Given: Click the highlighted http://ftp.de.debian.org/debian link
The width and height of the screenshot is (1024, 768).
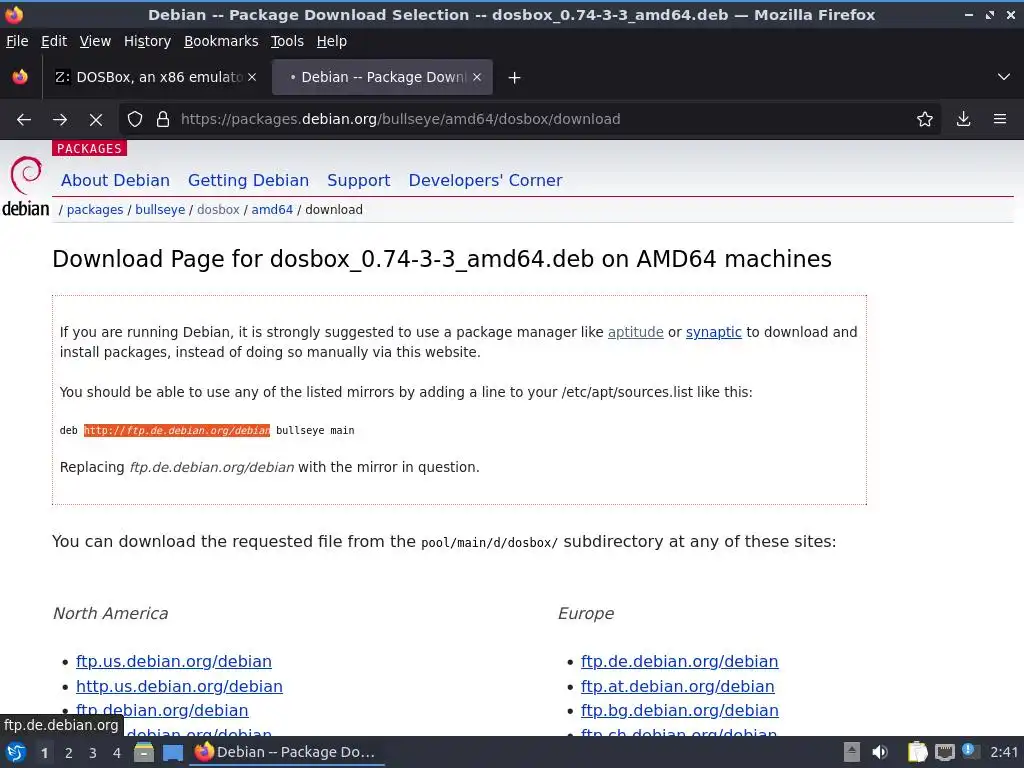Looking at the screenshot, I should pos(176,430).
